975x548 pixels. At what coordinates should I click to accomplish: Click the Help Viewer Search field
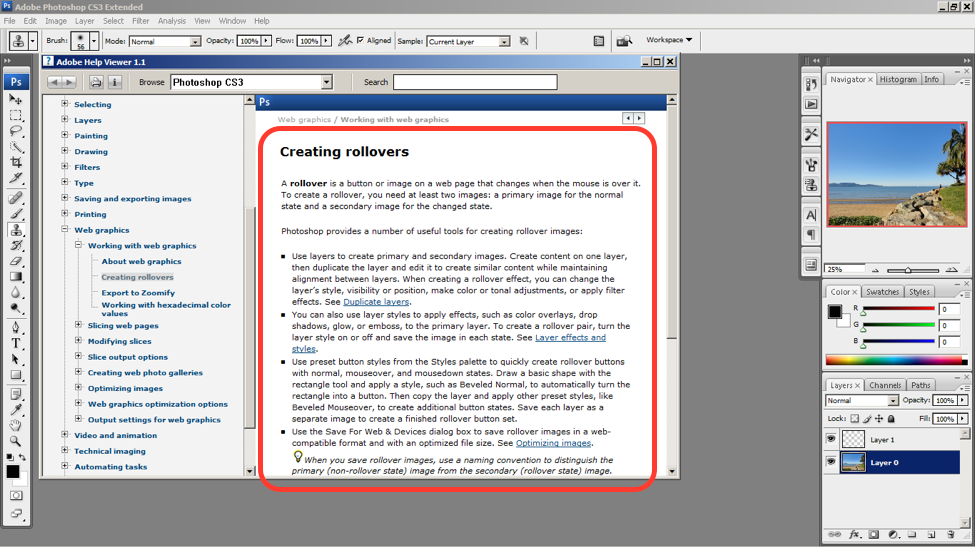(x=475, y=82)
